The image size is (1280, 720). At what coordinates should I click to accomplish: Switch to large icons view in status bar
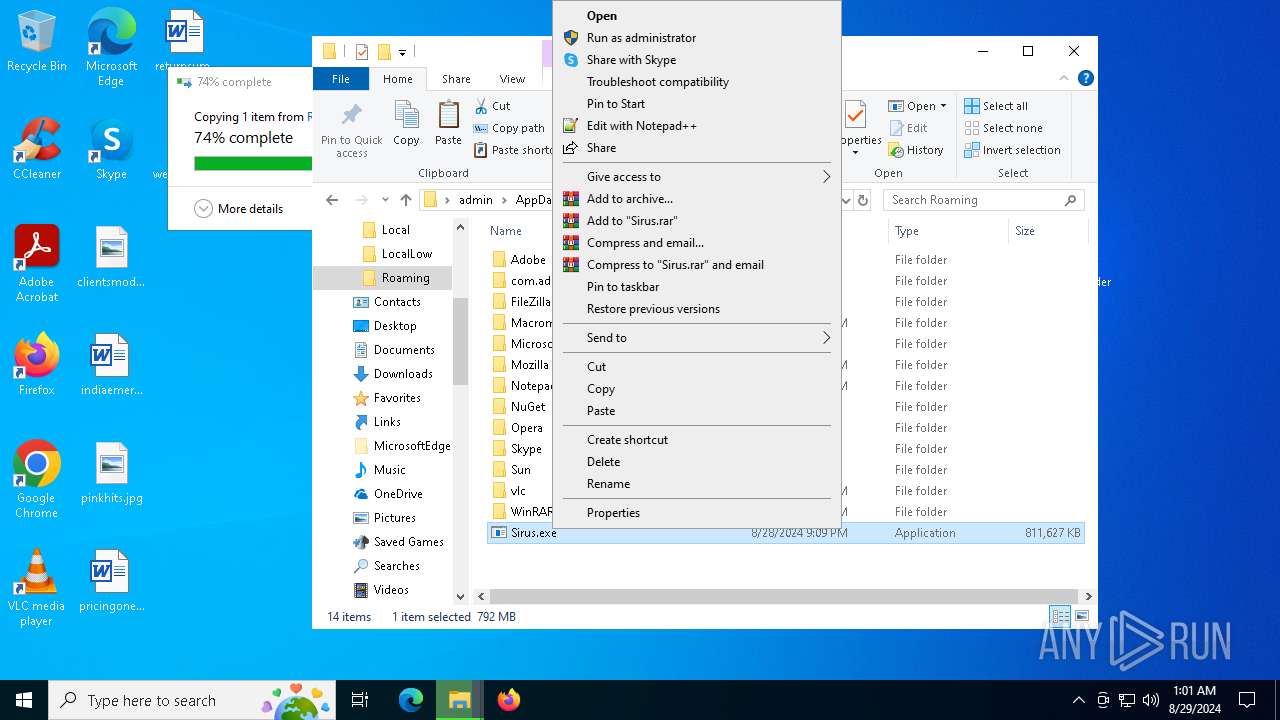coord(1082,616)
